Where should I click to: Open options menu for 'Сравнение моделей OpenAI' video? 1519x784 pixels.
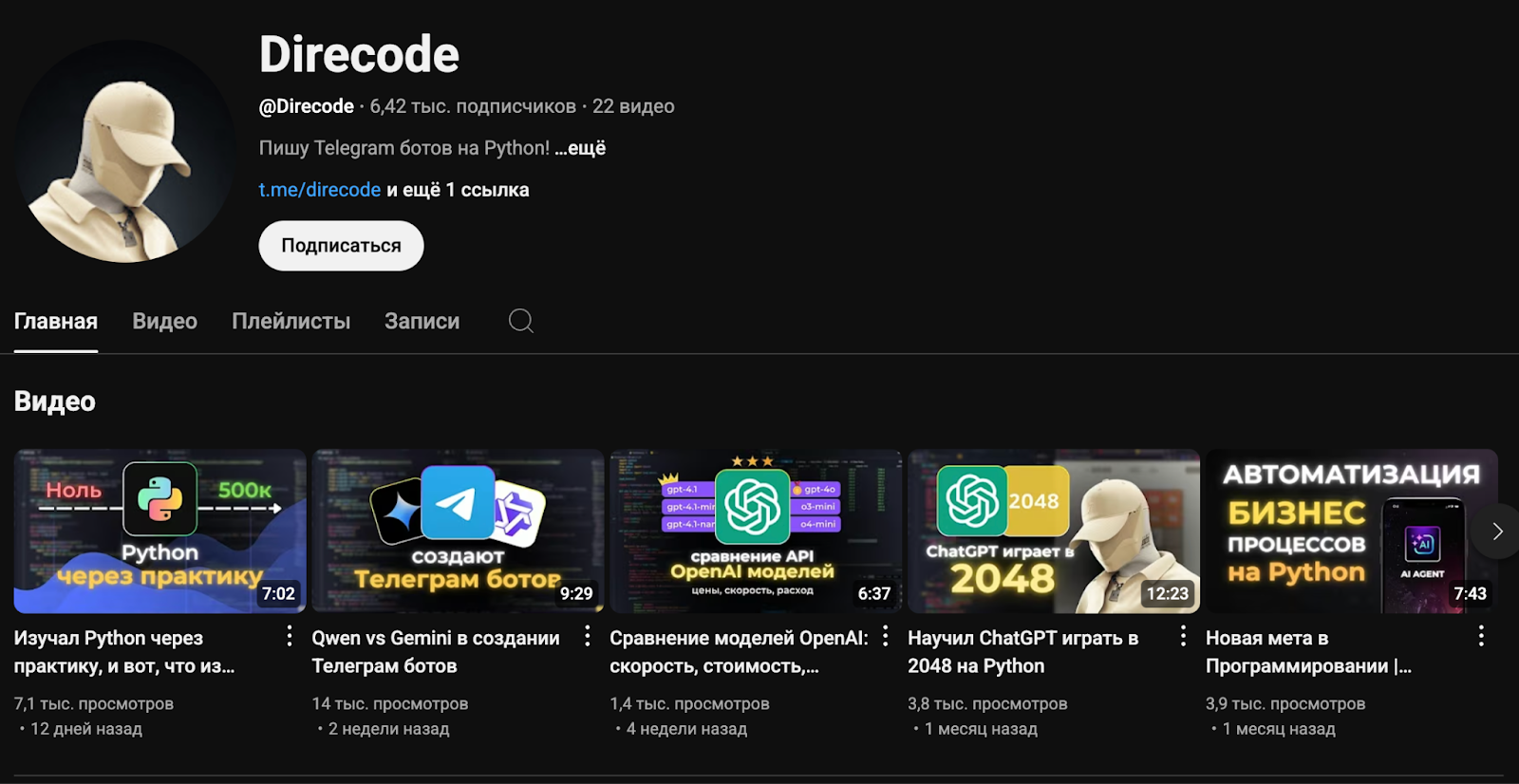click(x=886, y=636)
